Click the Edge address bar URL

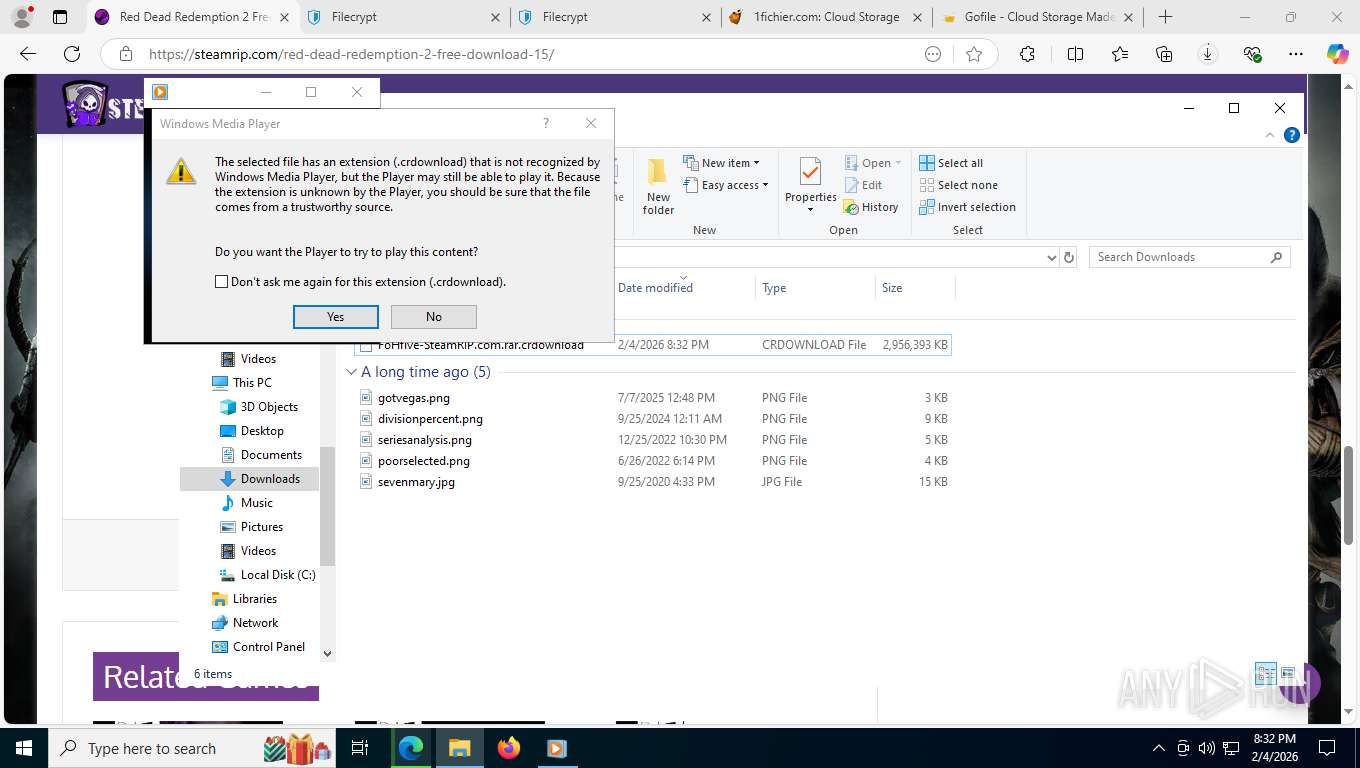(351, 54)
